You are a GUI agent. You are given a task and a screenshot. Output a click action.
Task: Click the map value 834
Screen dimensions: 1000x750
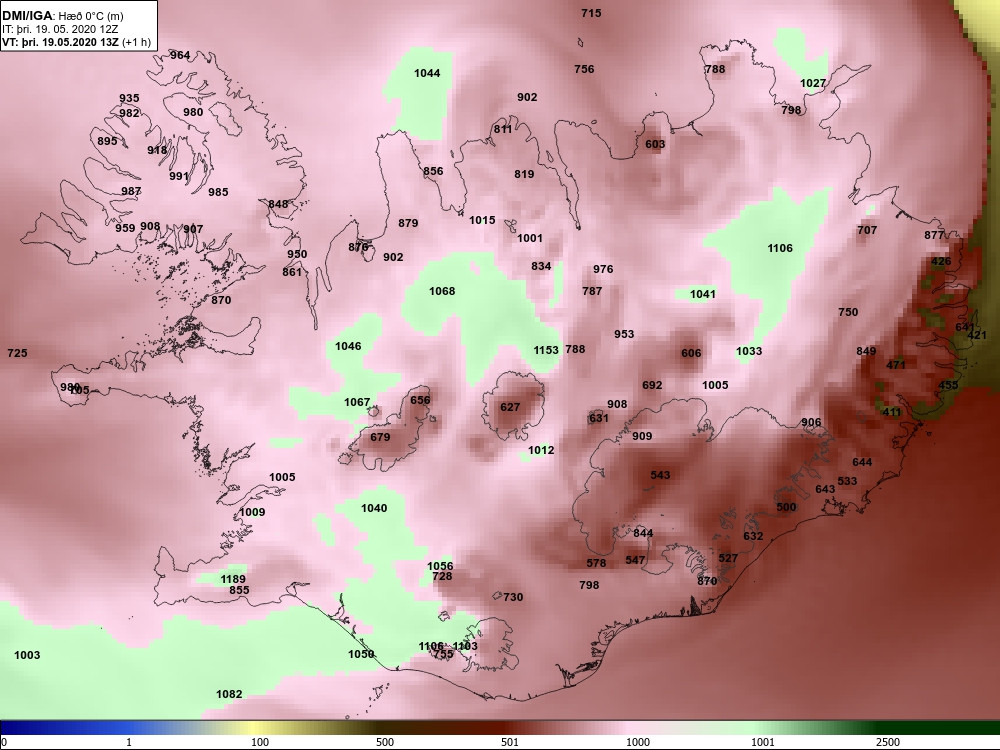(541, 266)
